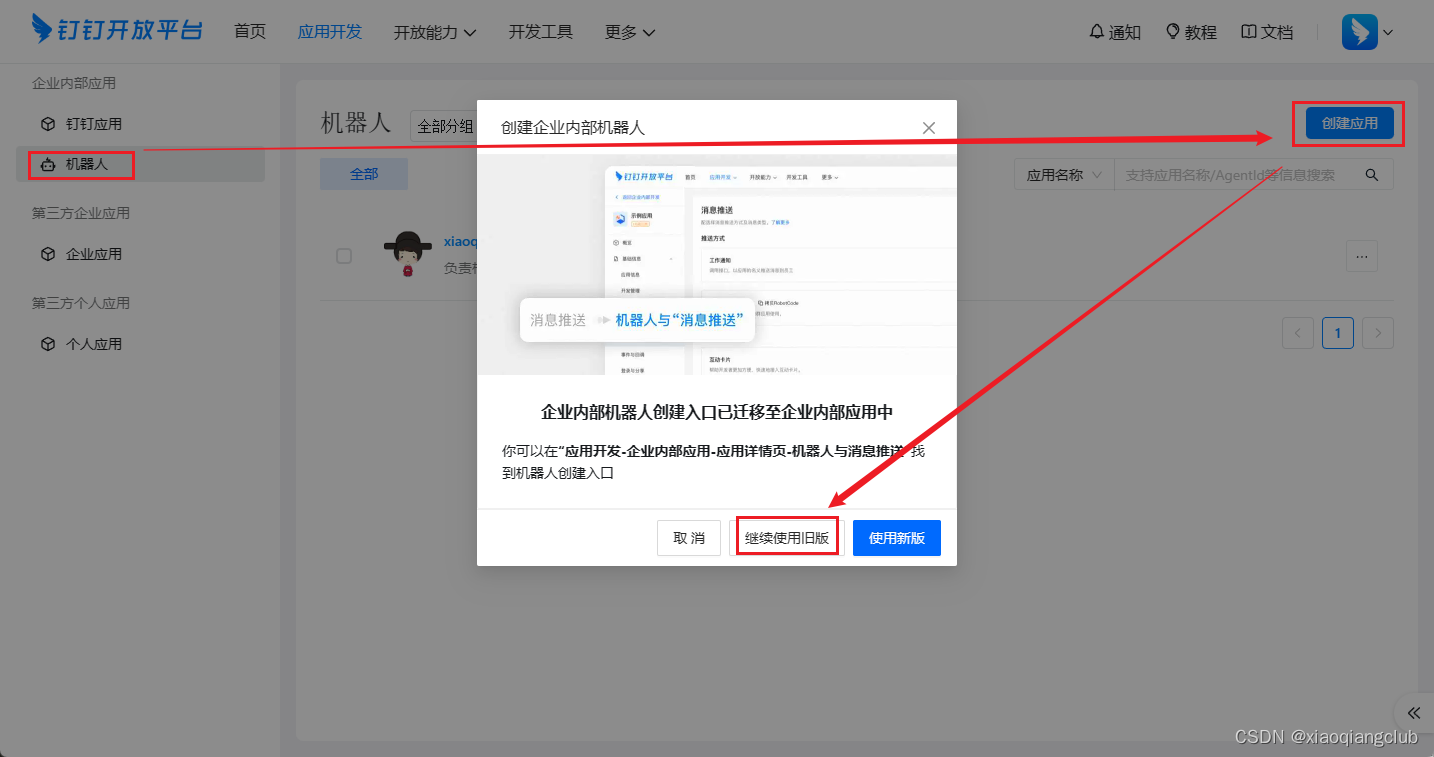Click the search magnifier icon
Screen dimensions: 1434x757
click(x=1372, y=174)
